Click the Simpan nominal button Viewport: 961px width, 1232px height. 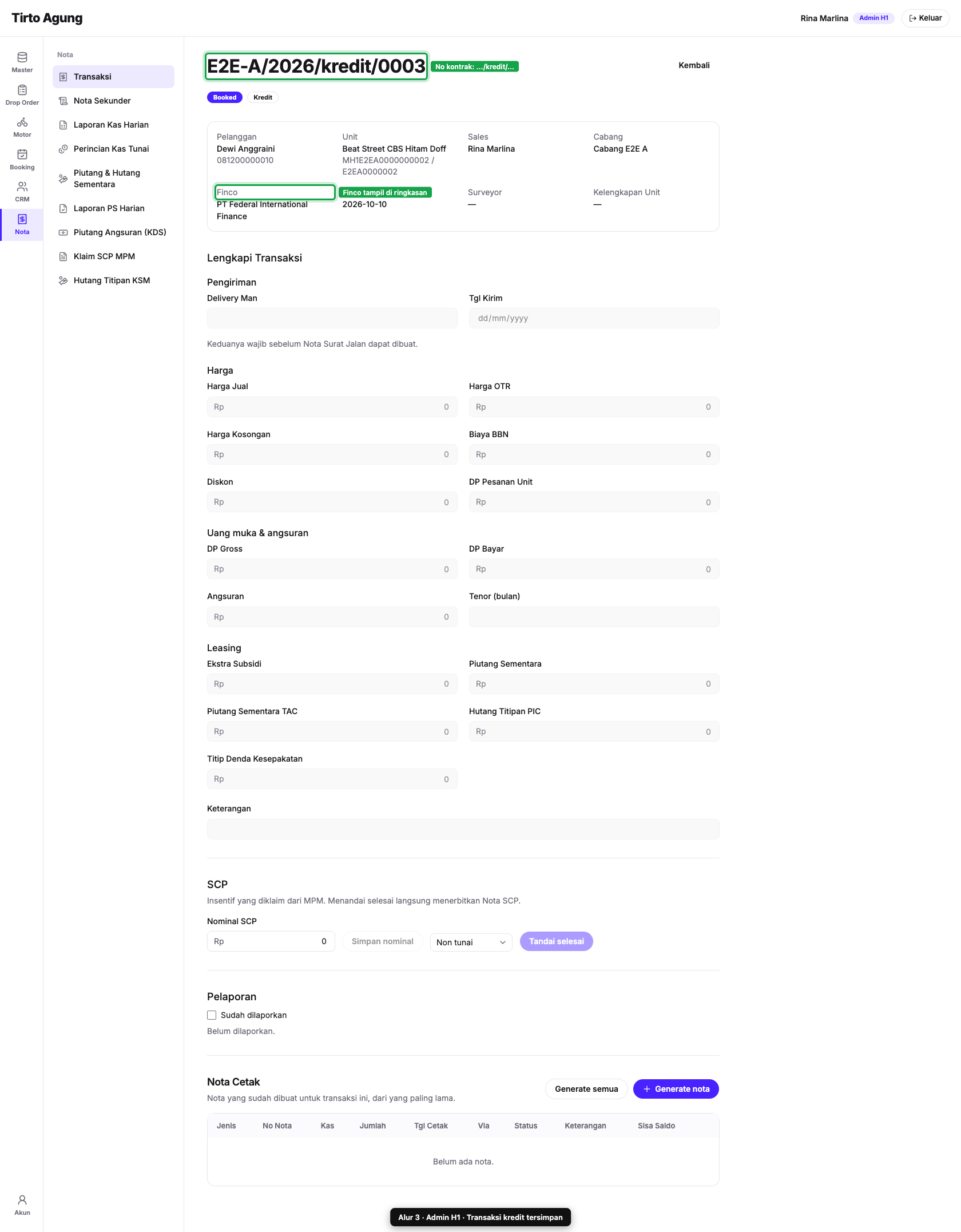[x=382, y=941]
